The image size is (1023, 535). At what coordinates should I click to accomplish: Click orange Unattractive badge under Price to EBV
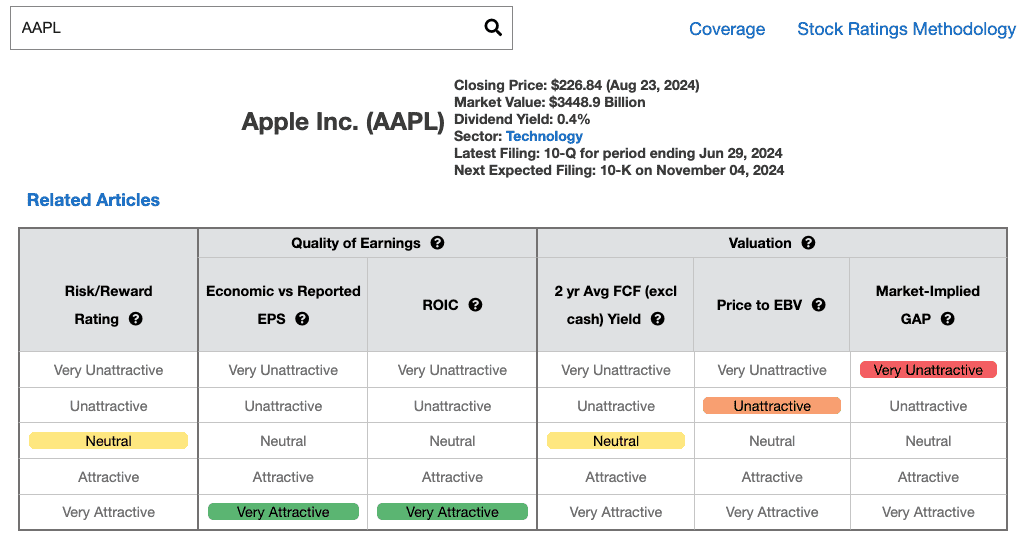[x=772, y=406]
